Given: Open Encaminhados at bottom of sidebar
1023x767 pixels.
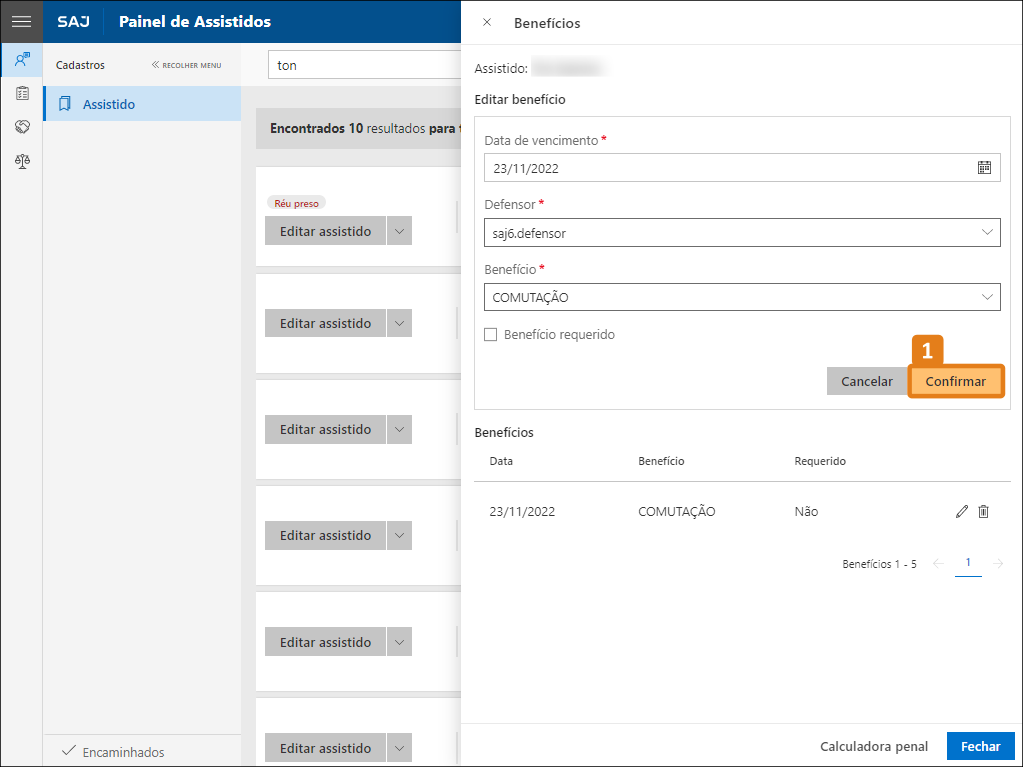Looking at the screenshot, I should pos(113,752).
